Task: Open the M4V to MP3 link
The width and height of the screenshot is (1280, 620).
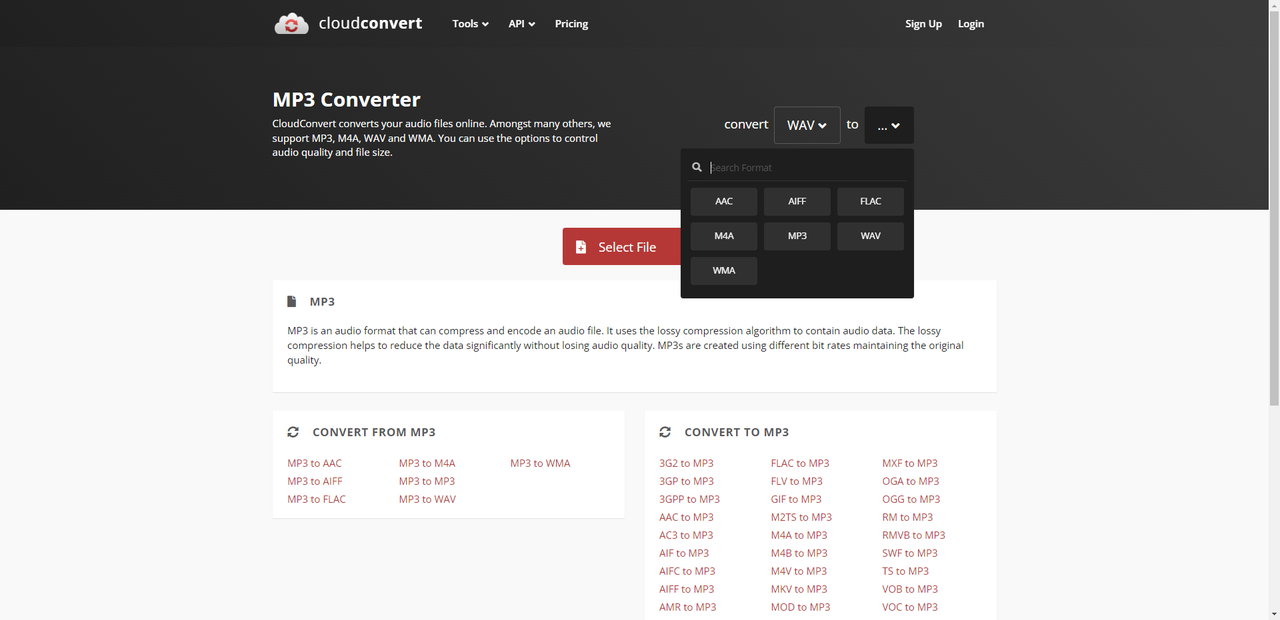Action: coord(799,571)
